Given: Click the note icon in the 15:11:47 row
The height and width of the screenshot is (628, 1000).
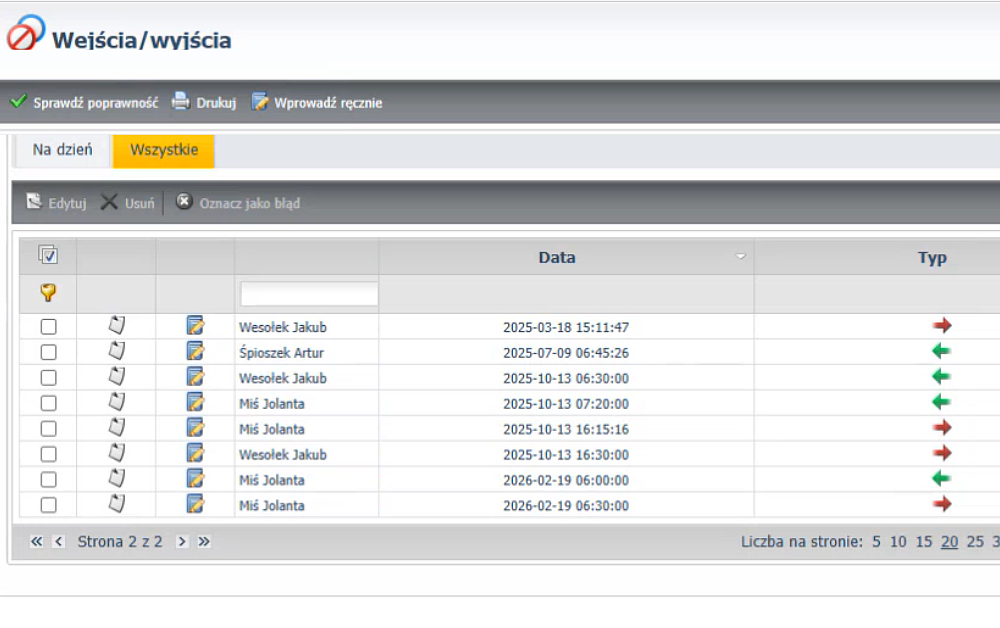Looking at the screenshot, I should point(116,326).
